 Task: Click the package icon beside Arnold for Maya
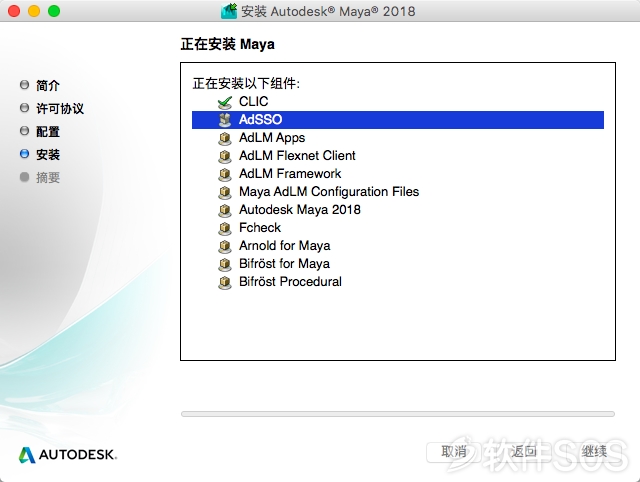point(224,246)
